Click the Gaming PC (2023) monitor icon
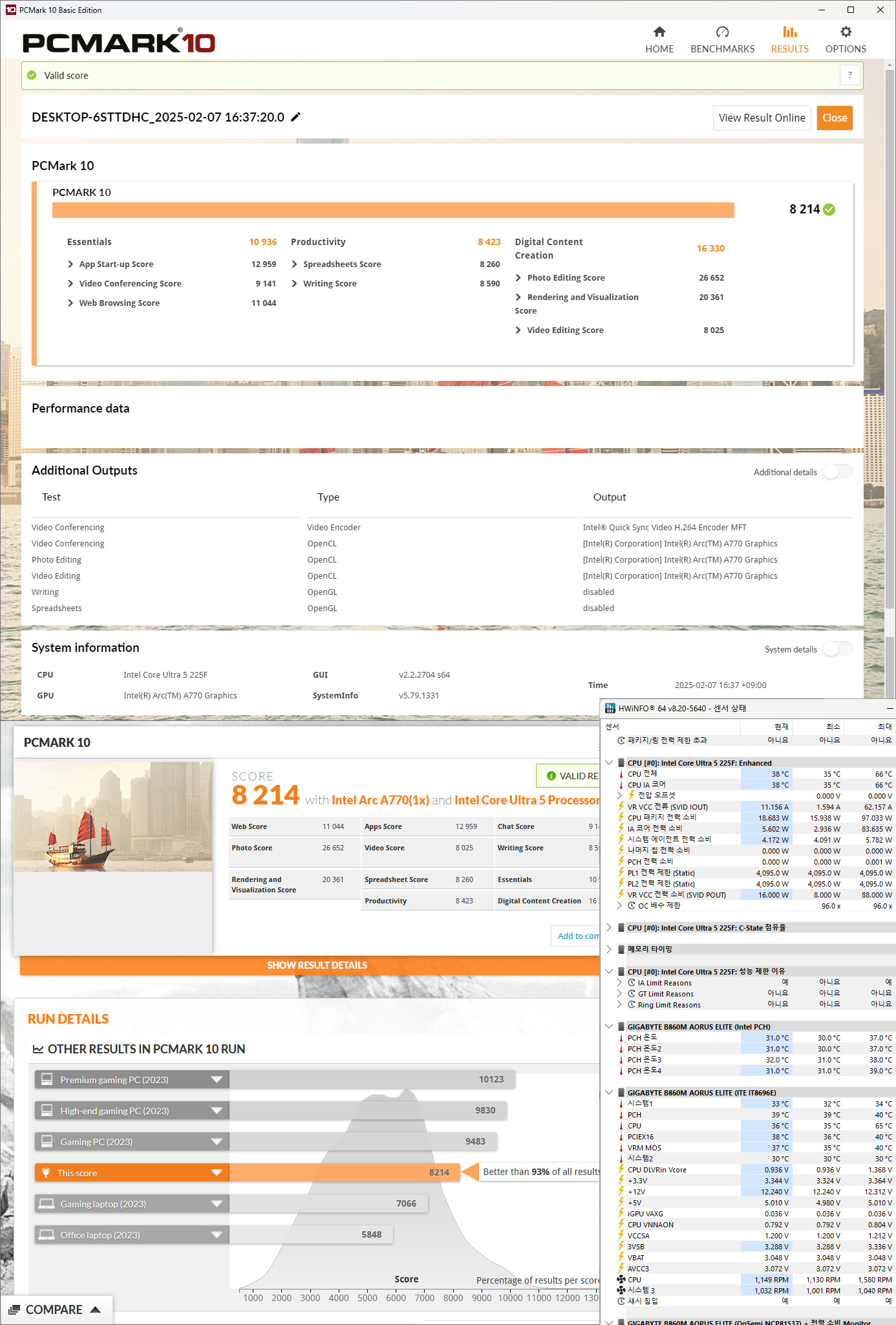Viewport: 896px width, 1325px height. tap(47, 1141)
